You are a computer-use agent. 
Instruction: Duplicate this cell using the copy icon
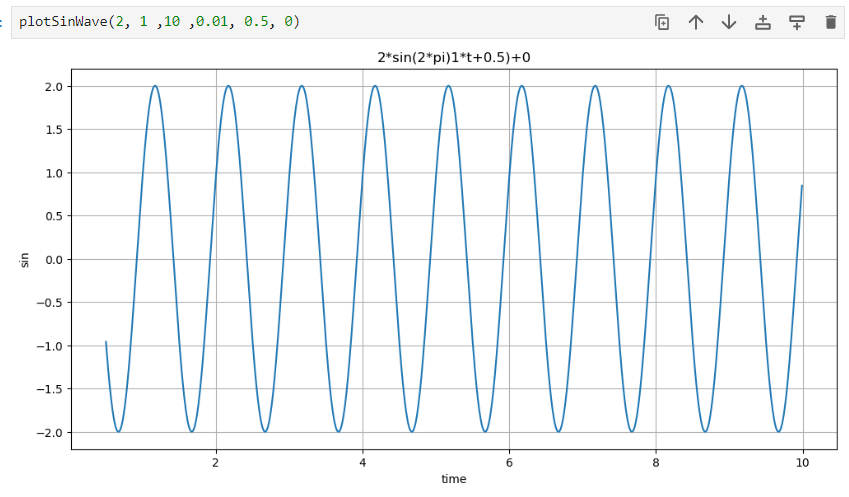pos(662,22)
